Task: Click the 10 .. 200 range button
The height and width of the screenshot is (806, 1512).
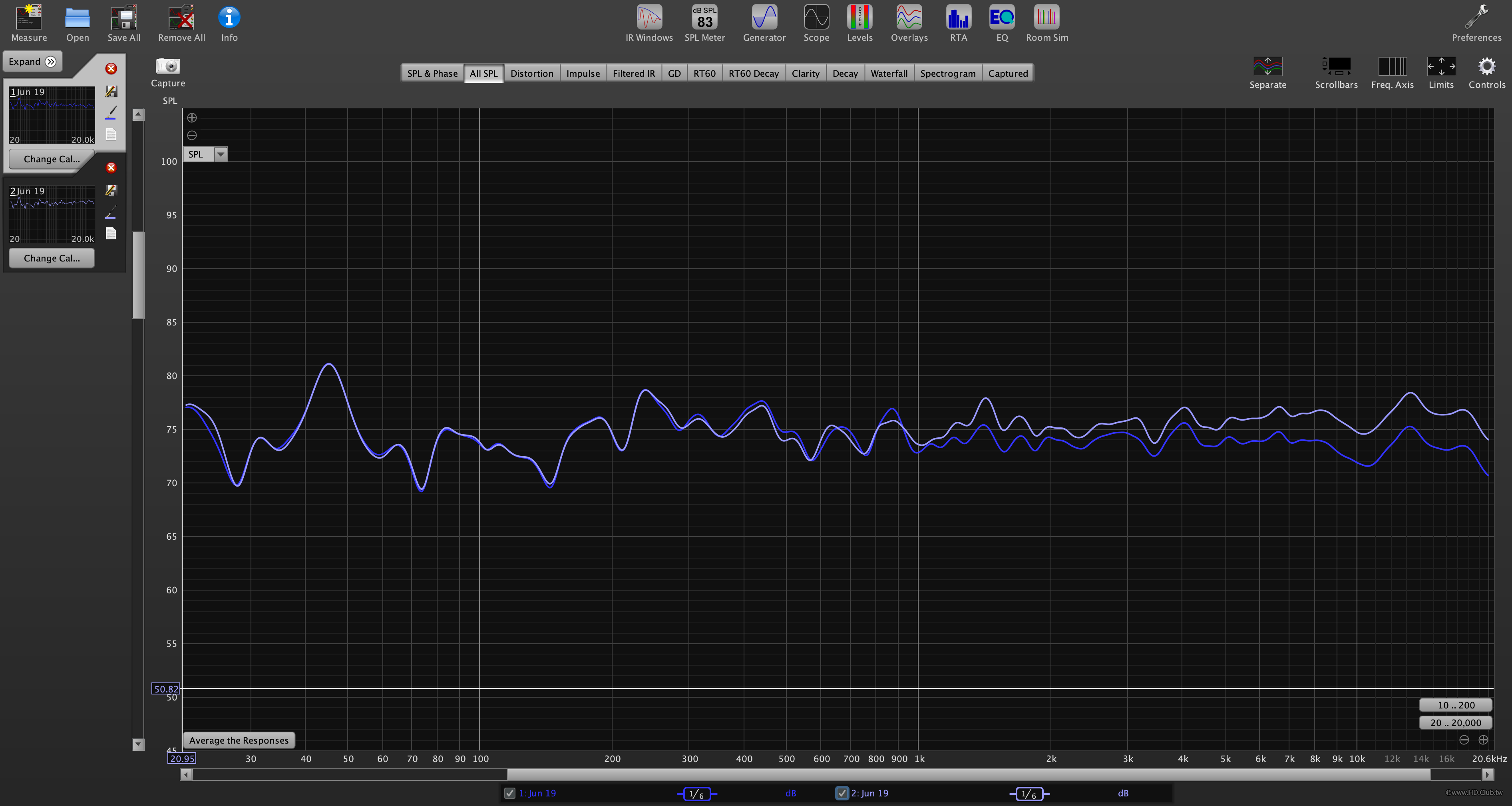Action: coord(1455,705)
